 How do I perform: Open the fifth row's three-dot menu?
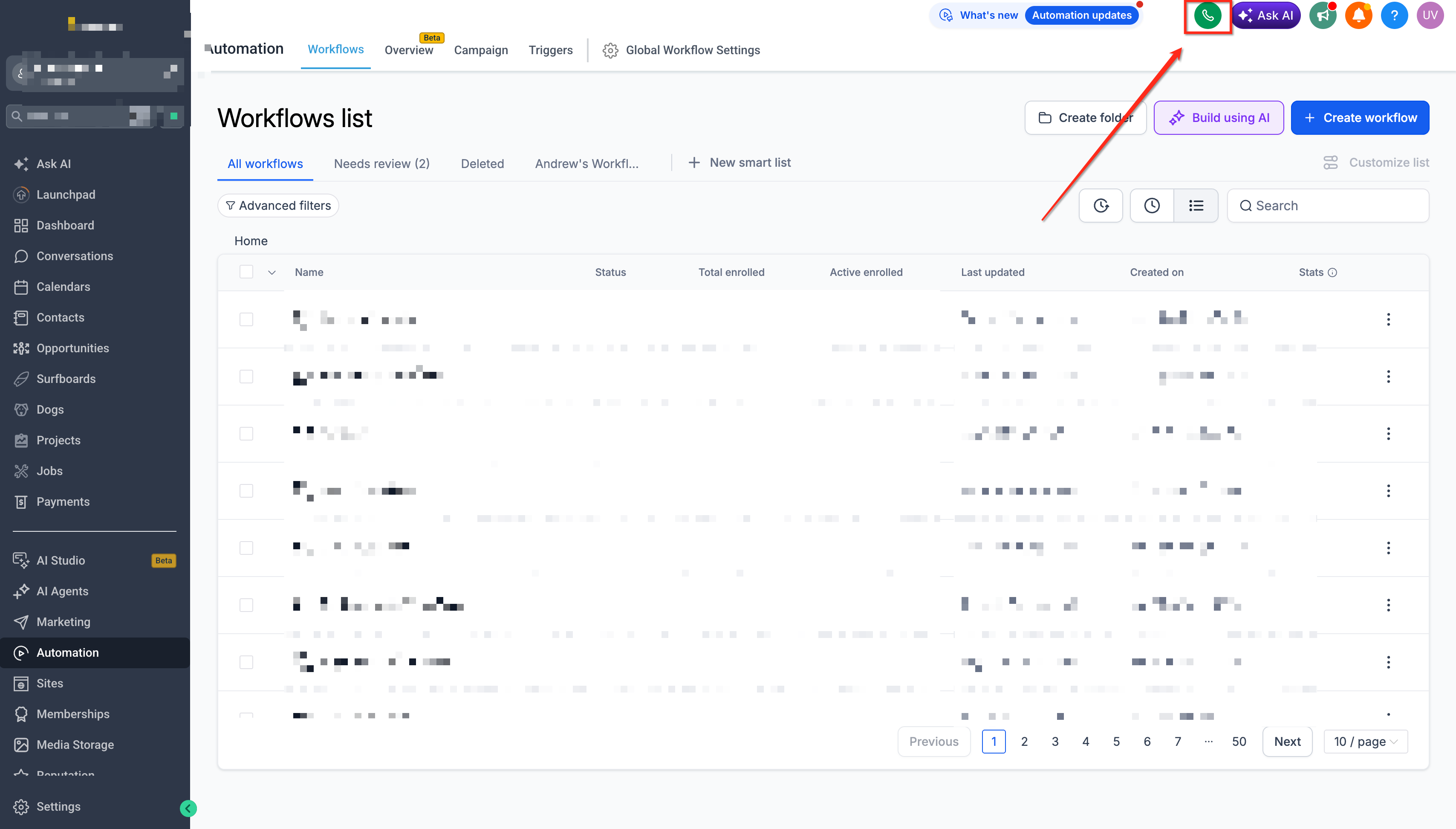tap(1388, 548)
